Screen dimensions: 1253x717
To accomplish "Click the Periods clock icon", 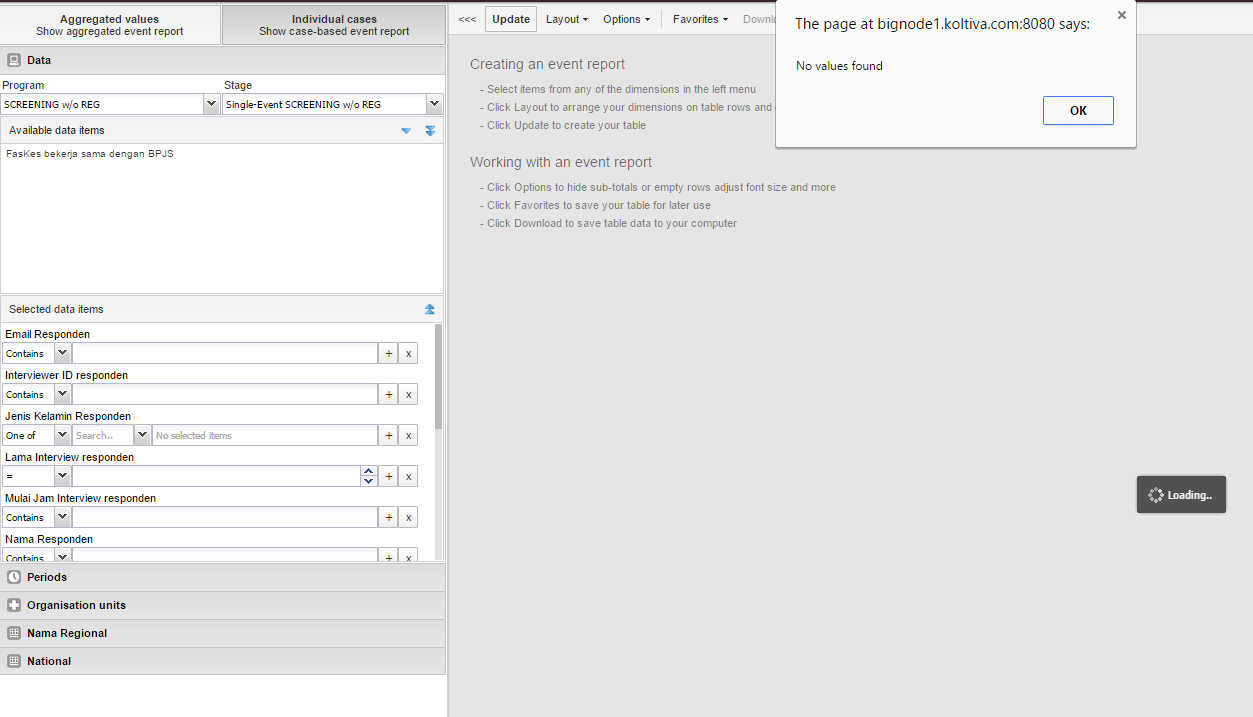I will [x=14, y=577].
